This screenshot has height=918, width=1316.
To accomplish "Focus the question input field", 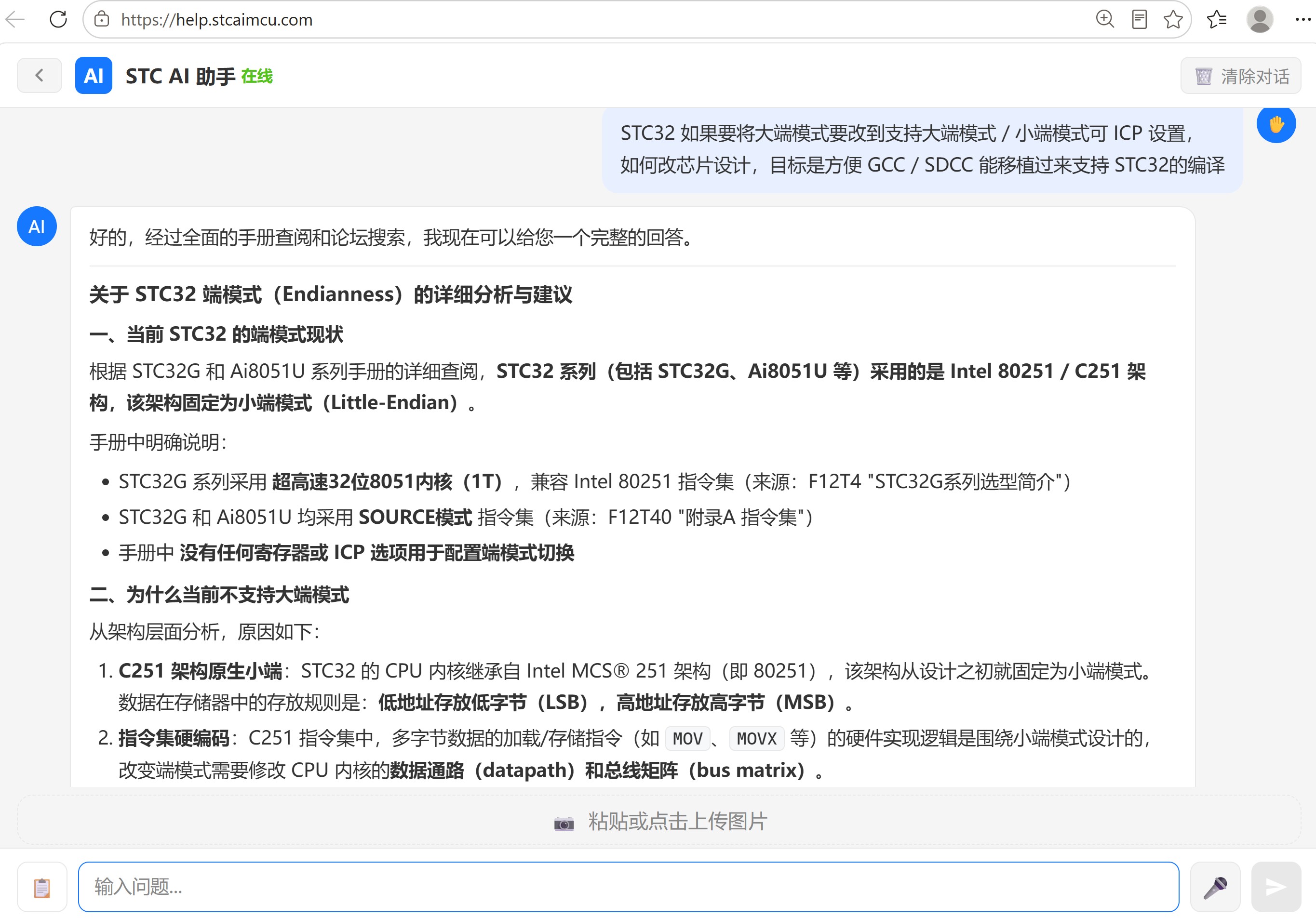I will 628,887.
